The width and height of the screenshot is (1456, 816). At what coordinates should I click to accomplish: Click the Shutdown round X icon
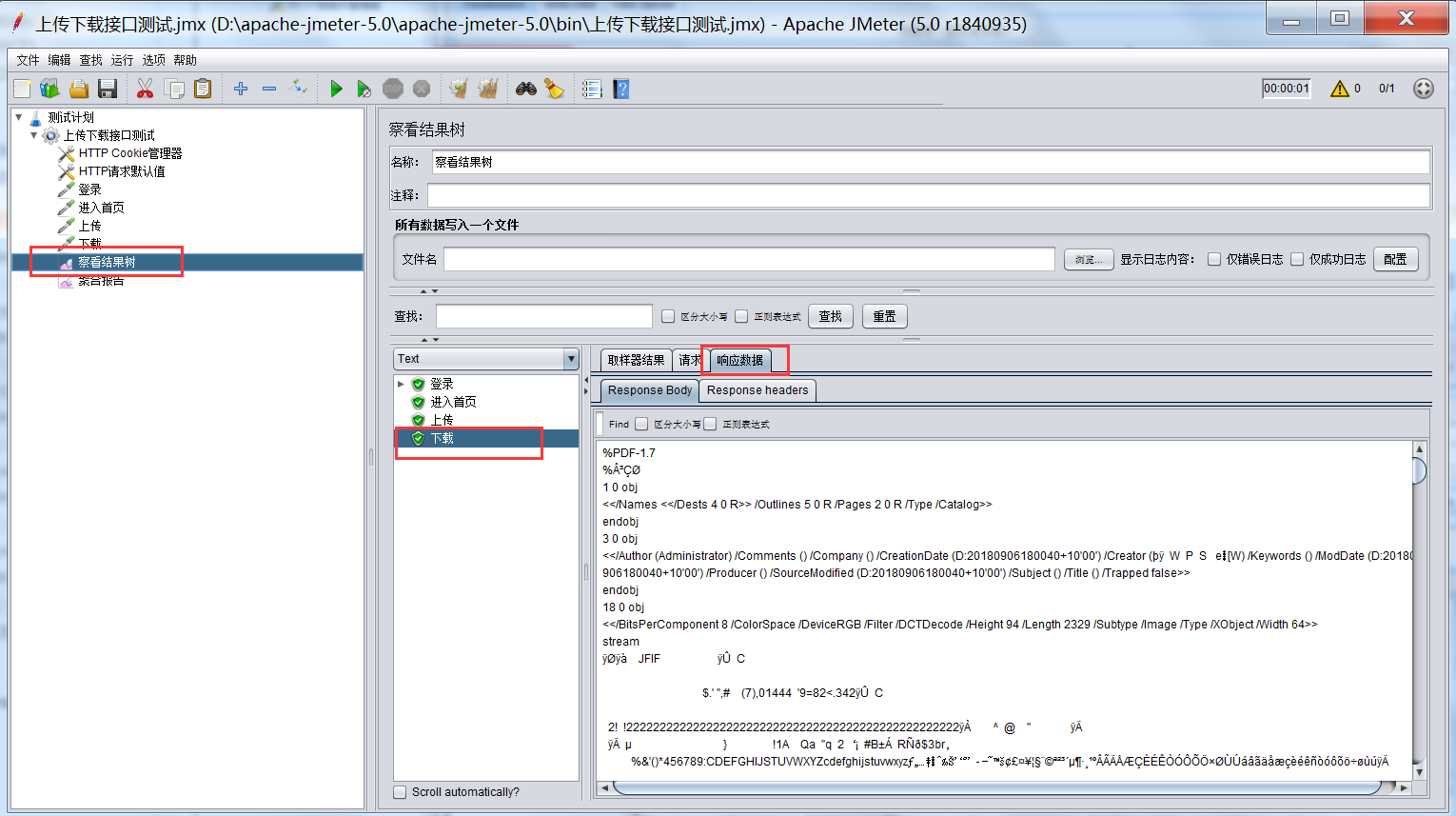point(422,89)
